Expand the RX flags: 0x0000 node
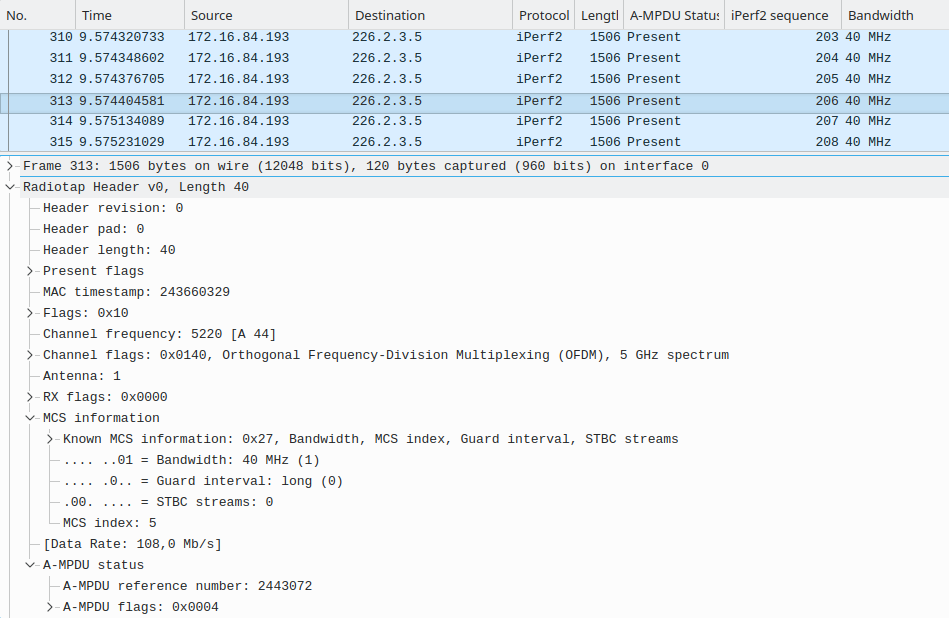This screenshot has width=949, height=618. tap(30, 397)
